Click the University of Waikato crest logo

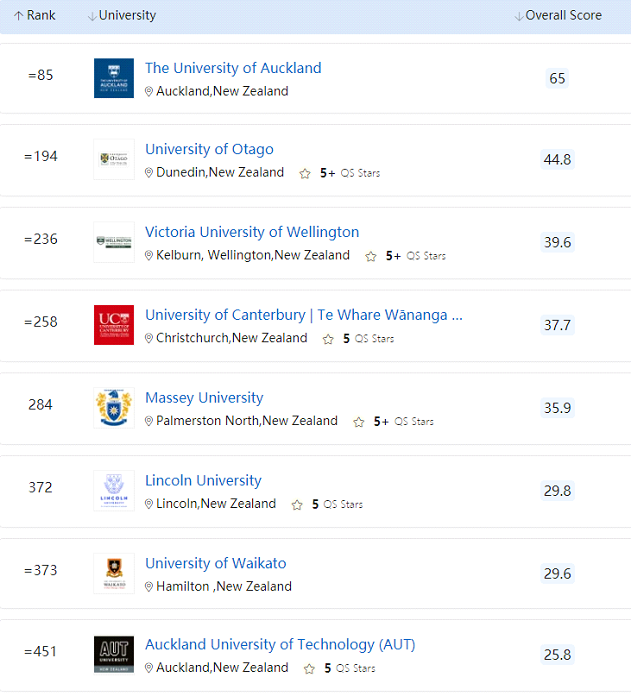tap(114, 573)
